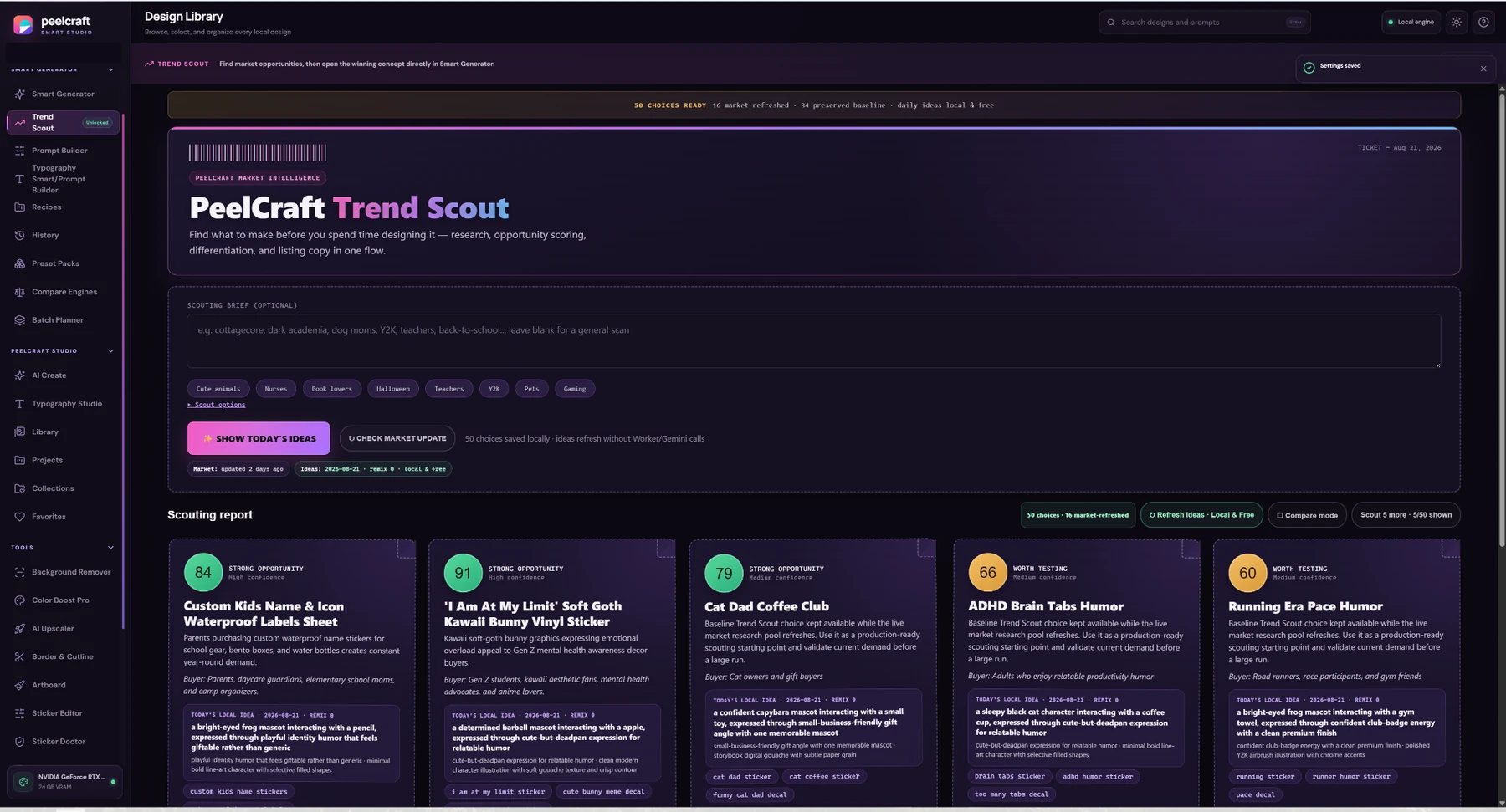Collapse the PeelCraft Studio sidebar section

coord(110,351)
